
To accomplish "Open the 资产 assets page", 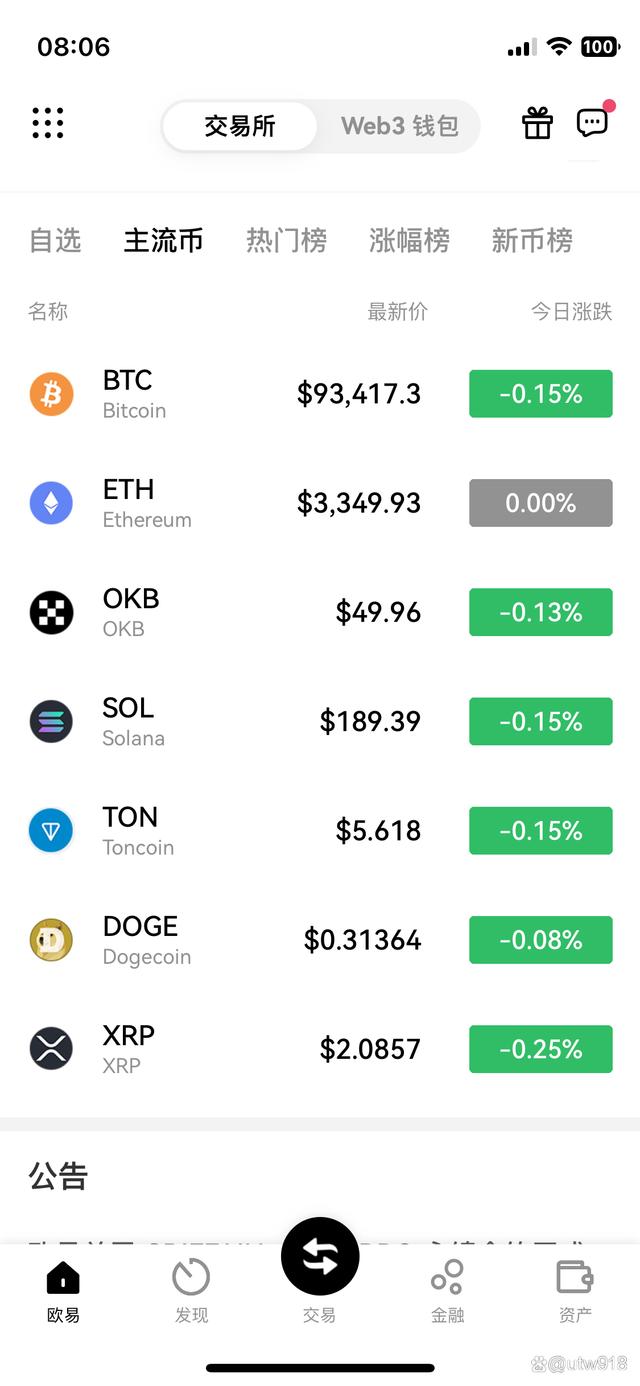I will [x=575, y=1290].
